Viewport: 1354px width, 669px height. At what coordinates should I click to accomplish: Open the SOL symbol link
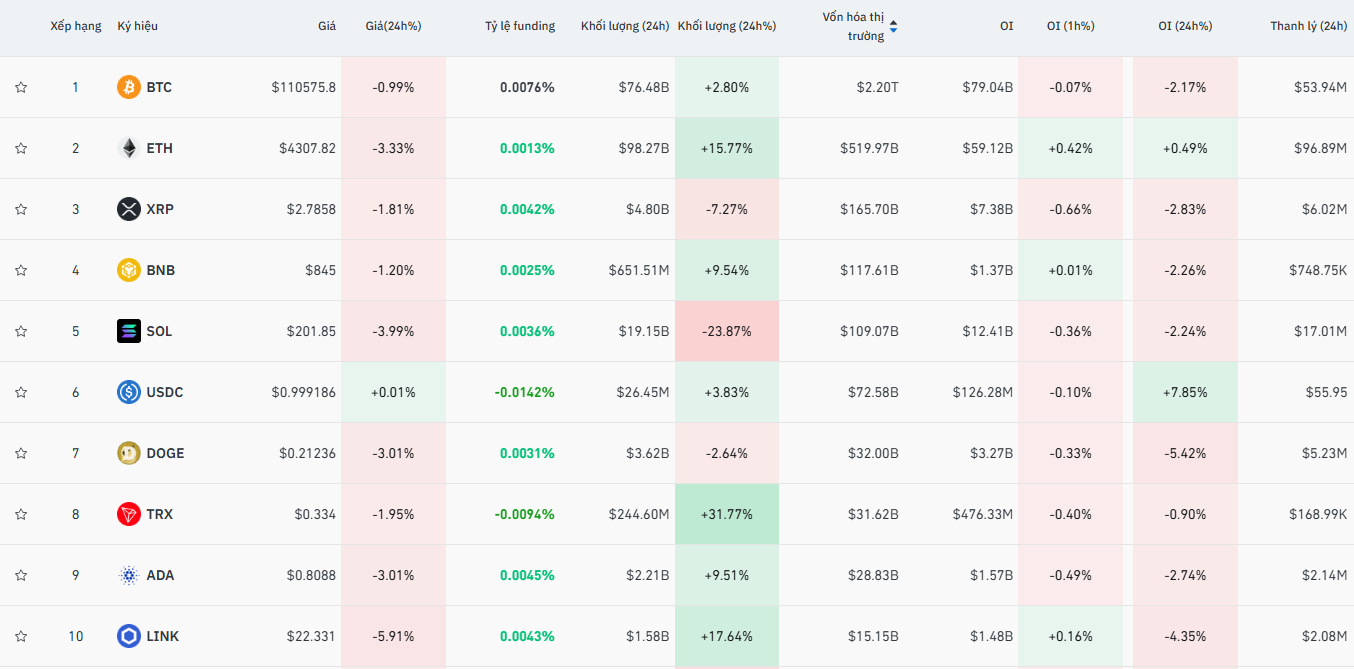(159, 331)
